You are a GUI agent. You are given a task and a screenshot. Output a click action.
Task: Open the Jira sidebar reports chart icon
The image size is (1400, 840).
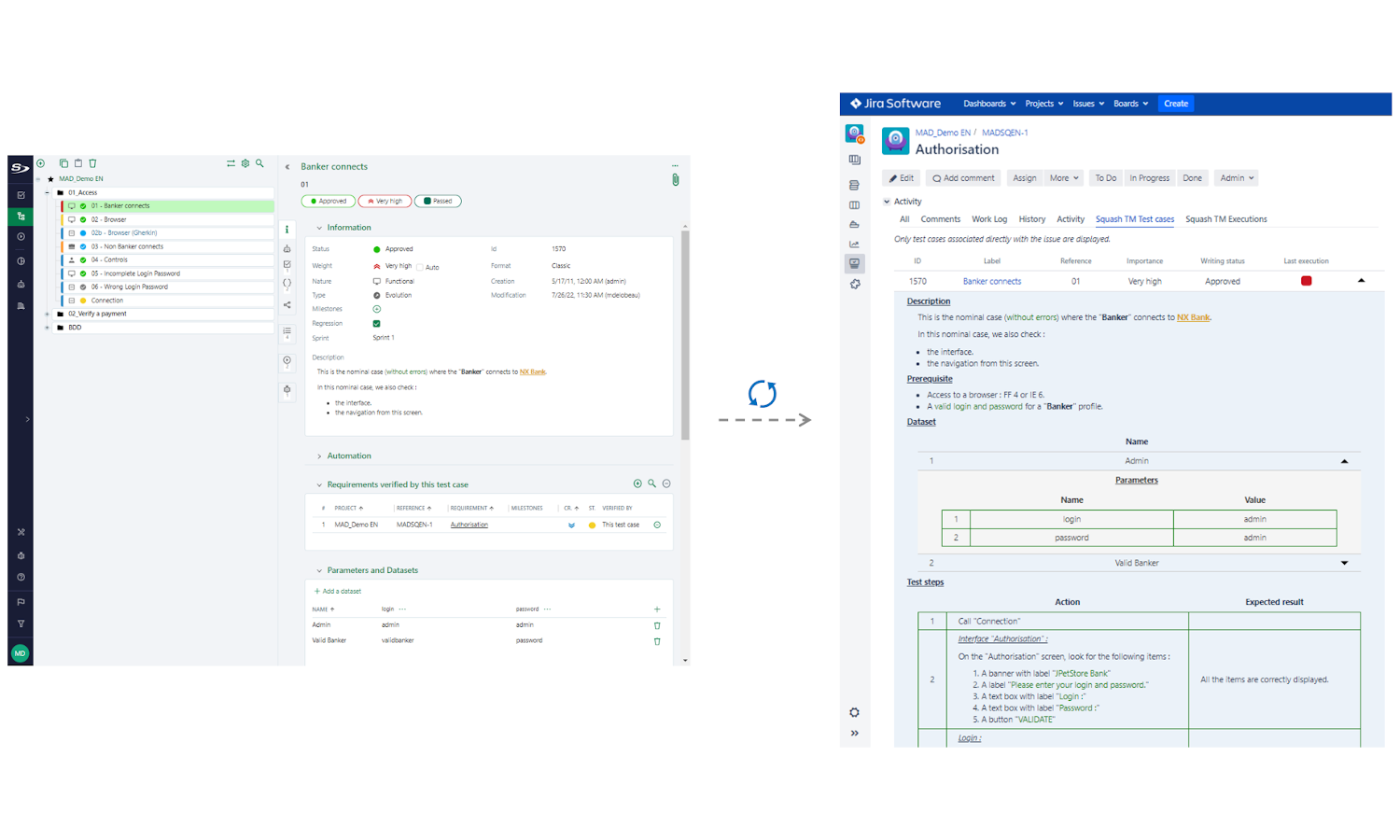[x=854, y=245]
